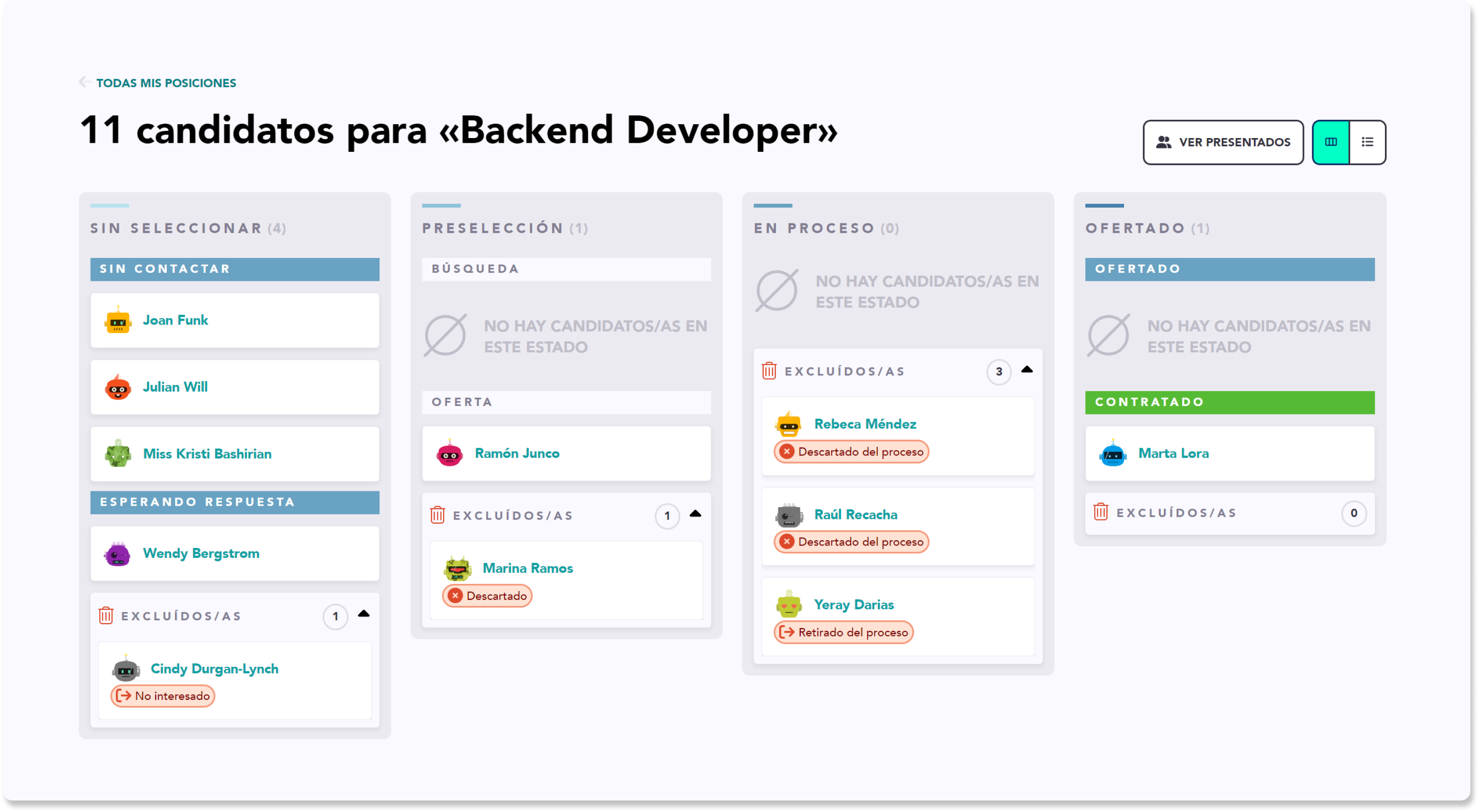Click excluded count badge showing 3
1479x812 pixels.
(x=999, y=372)
